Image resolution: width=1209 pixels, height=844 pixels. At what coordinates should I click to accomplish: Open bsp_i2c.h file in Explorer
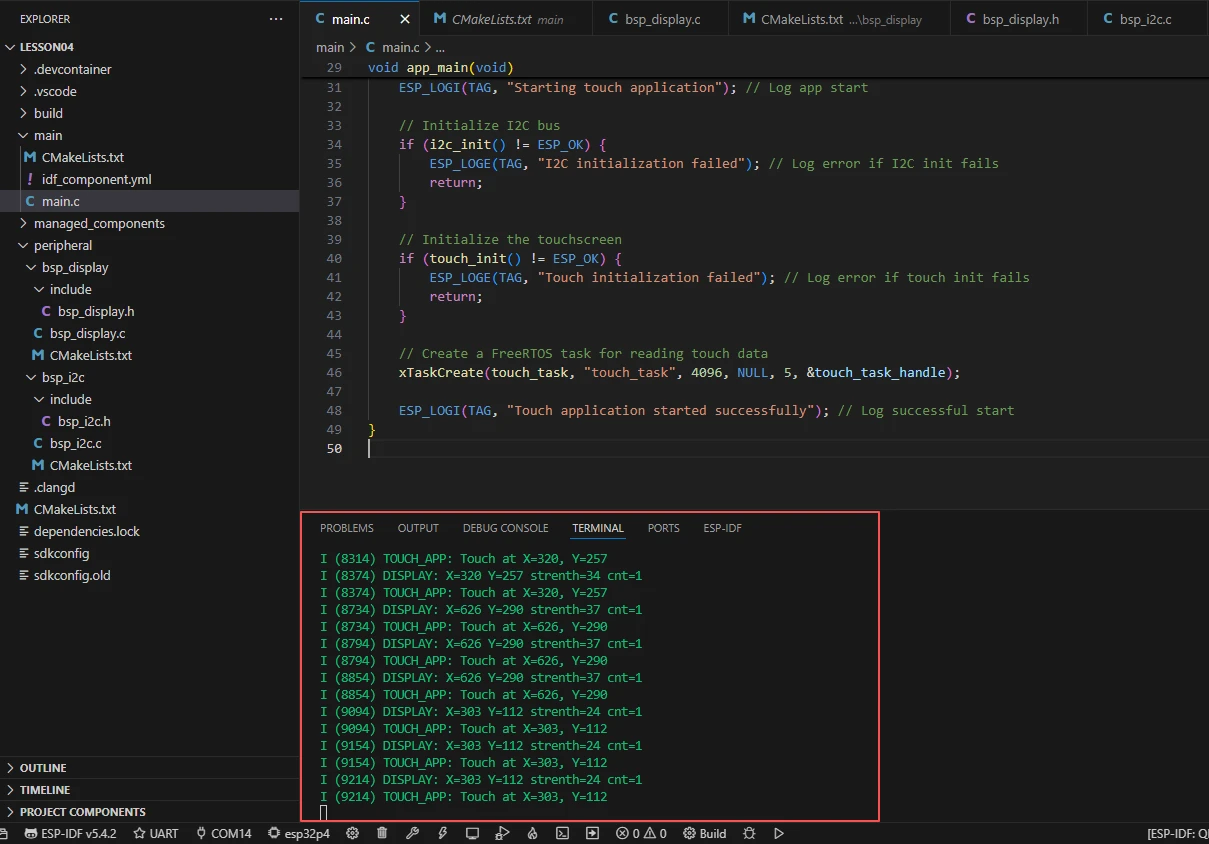(x=84, y=421)
